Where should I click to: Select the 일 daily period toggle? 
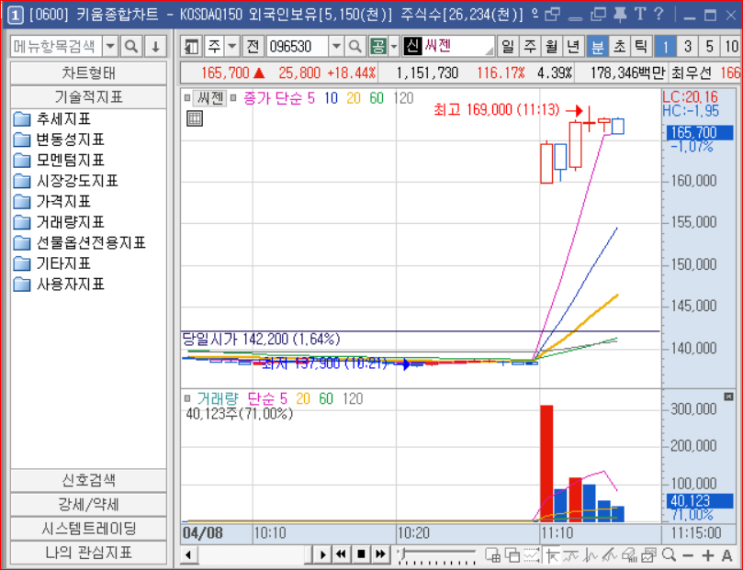coord(507,46)
